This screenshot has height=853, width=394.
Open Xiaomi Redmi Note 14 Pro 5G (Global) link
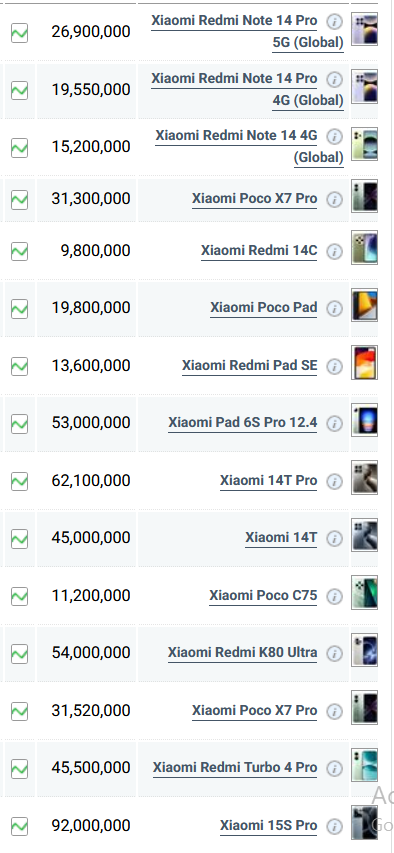pyautogui.click(x=248, y=32)
